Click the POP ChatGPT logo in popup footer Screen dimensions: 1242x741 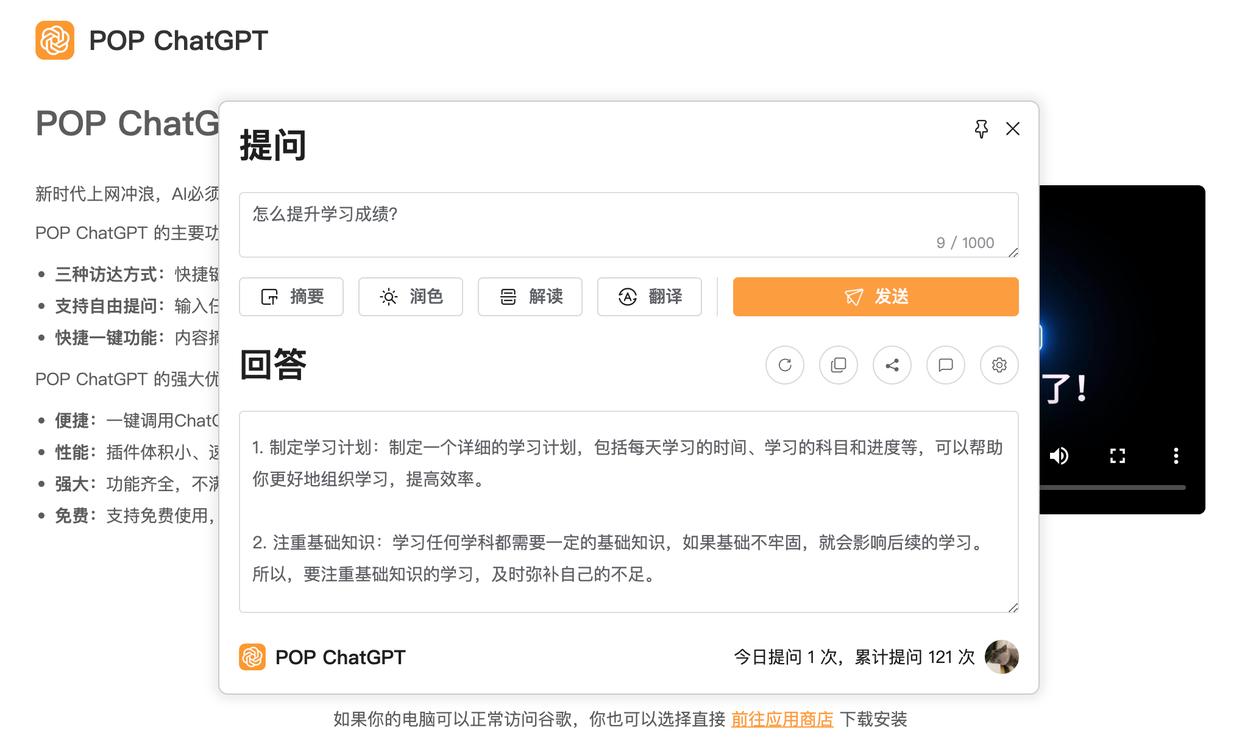coord(252,657)
